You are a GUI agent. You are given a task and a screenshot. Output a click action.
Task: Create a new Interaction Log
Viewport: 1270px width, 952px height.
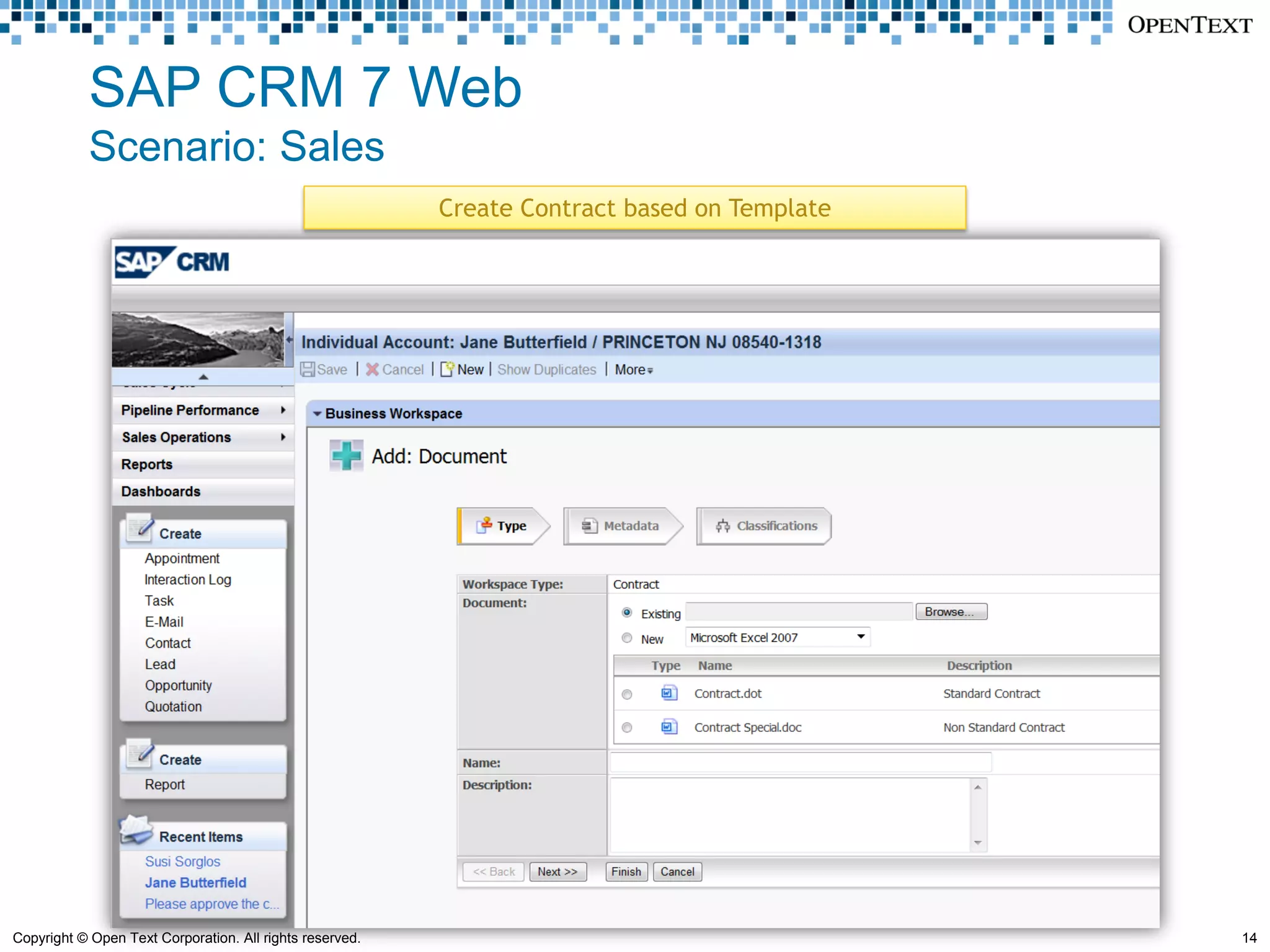pyautogui.click(x=187, y=580)
